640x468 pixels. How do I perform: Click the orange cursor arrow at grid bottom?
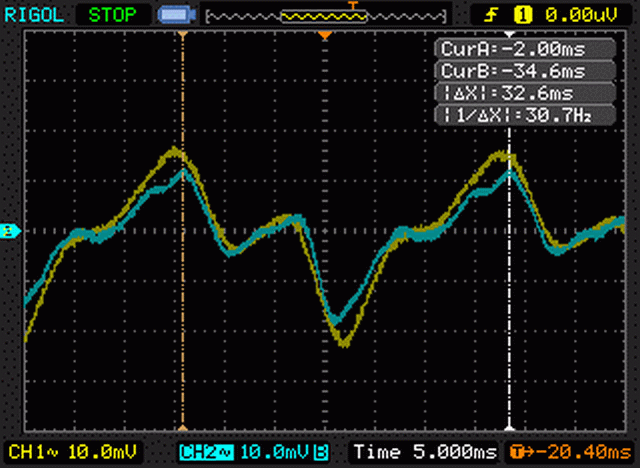[x=183, y=428]
